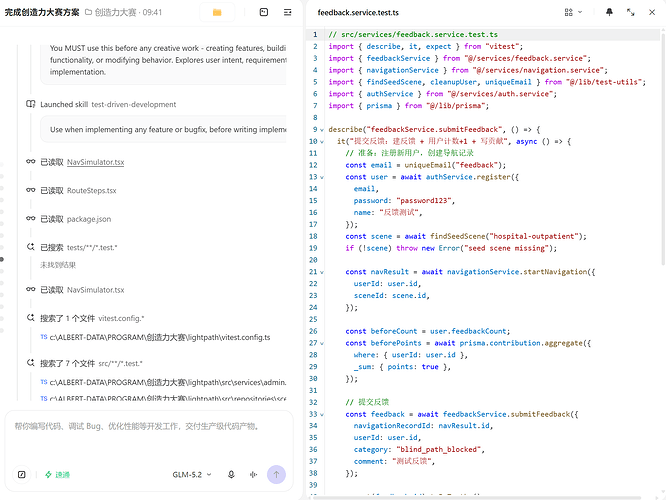
Task: Click the 'vitest' import string on line 2
Action: pos(502,46)
